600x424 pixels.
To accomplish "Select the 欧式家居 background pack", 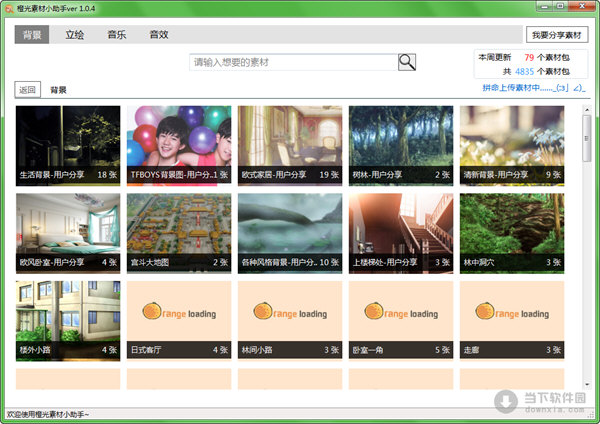I will pos(290,143).
